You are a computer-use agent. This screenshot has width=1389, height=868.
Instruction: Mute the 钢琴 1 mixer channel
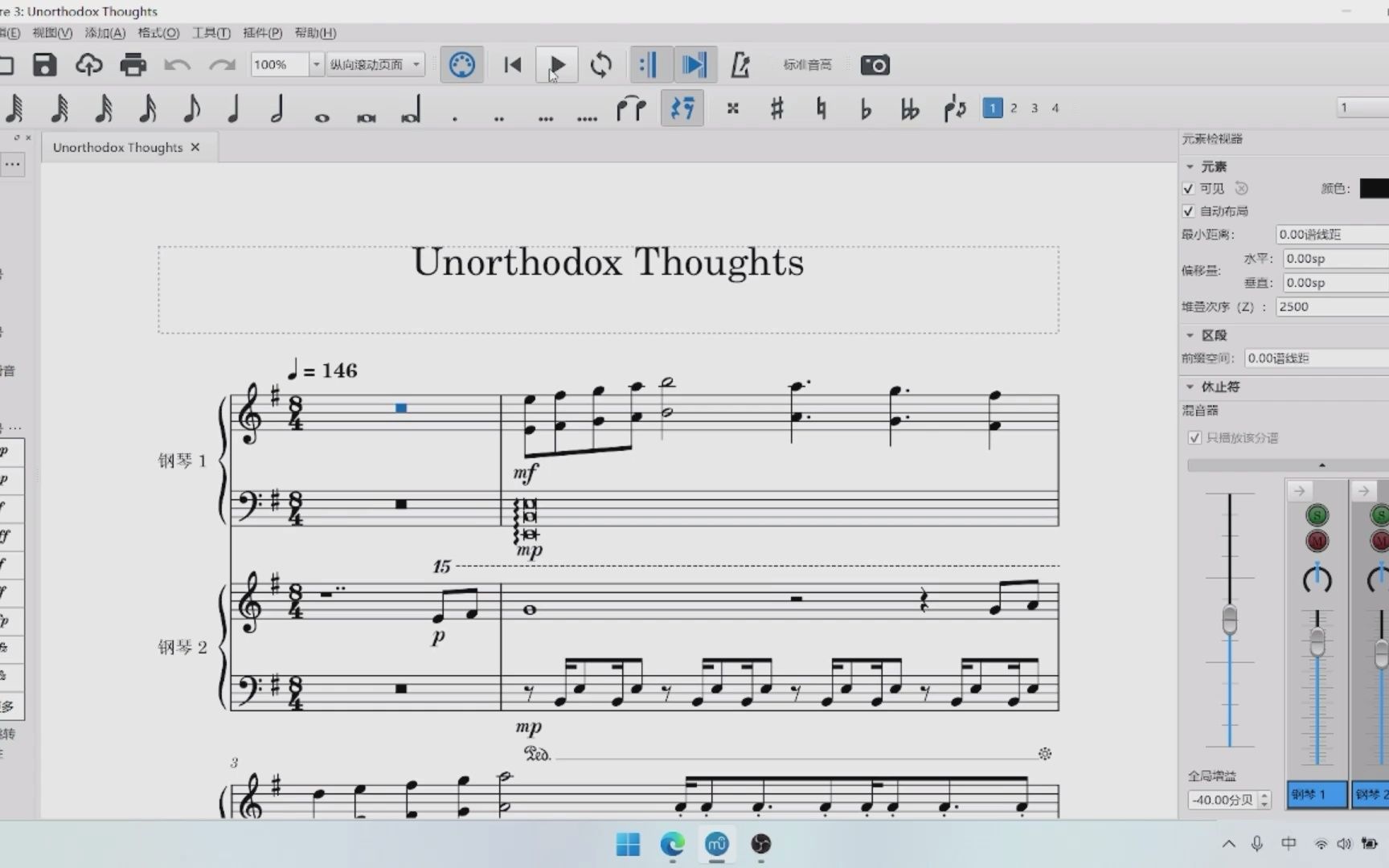1317,541
